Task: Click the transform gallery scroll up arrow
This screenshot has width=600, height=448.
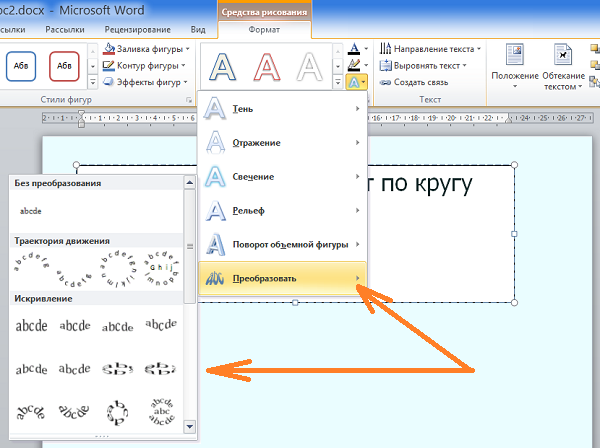Action: (x=189, y=182)
